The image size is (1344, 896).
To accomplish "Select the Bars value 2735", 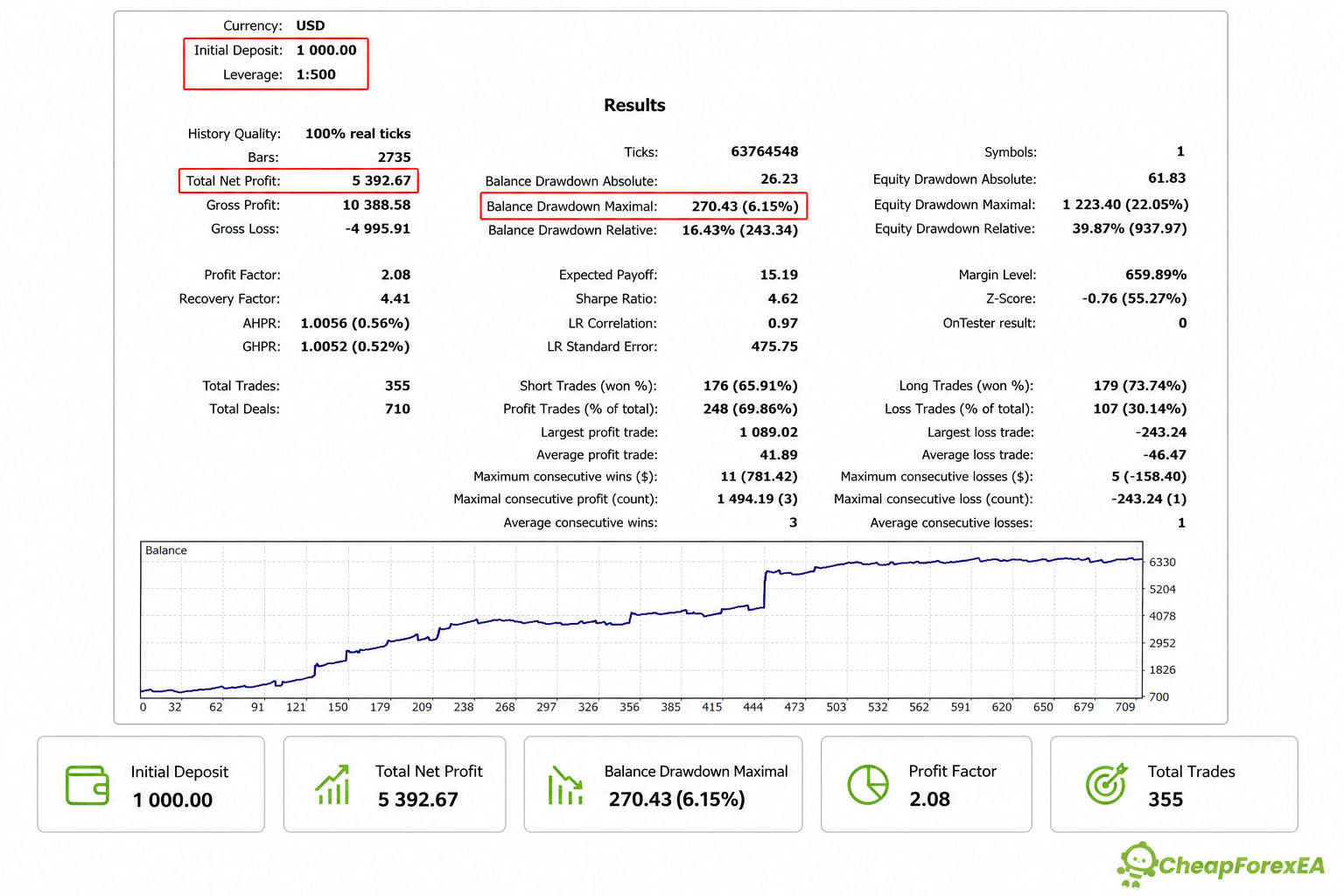I will coord(394,157).
